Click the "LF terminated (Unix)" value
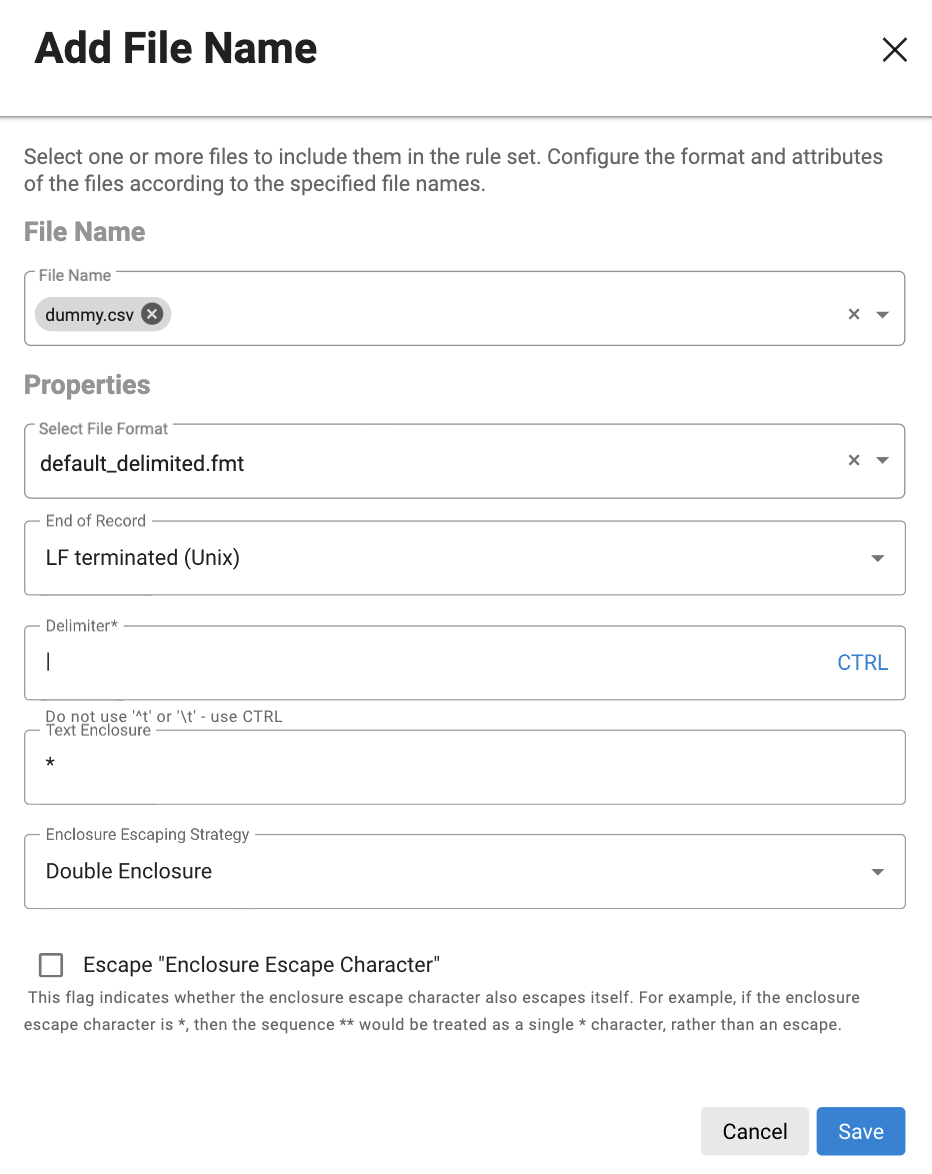Viewport: 932px width, 1174px height. click(143, 558)
